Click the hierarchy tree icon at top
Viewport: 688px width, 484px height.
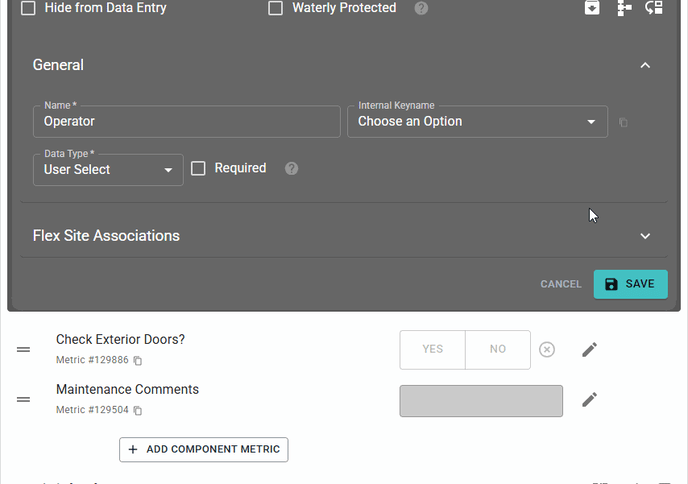(x=624, y=8)
